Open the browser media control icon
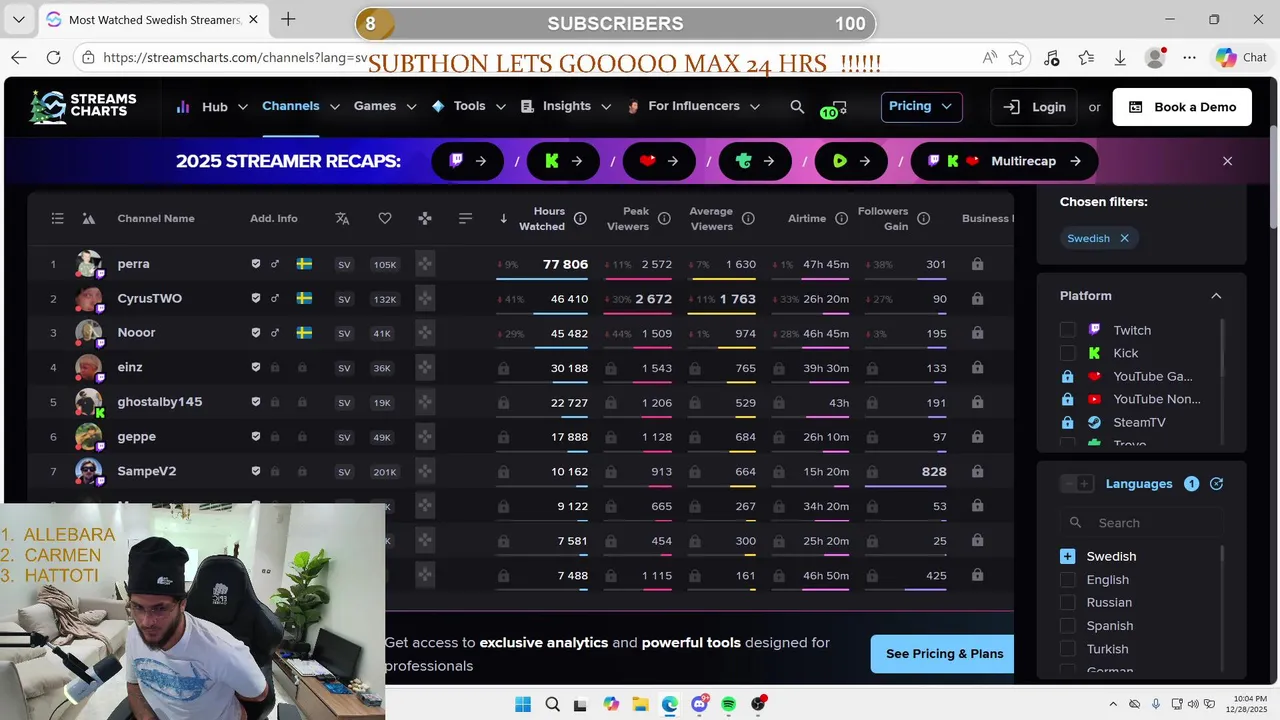 coord(1051,58)
